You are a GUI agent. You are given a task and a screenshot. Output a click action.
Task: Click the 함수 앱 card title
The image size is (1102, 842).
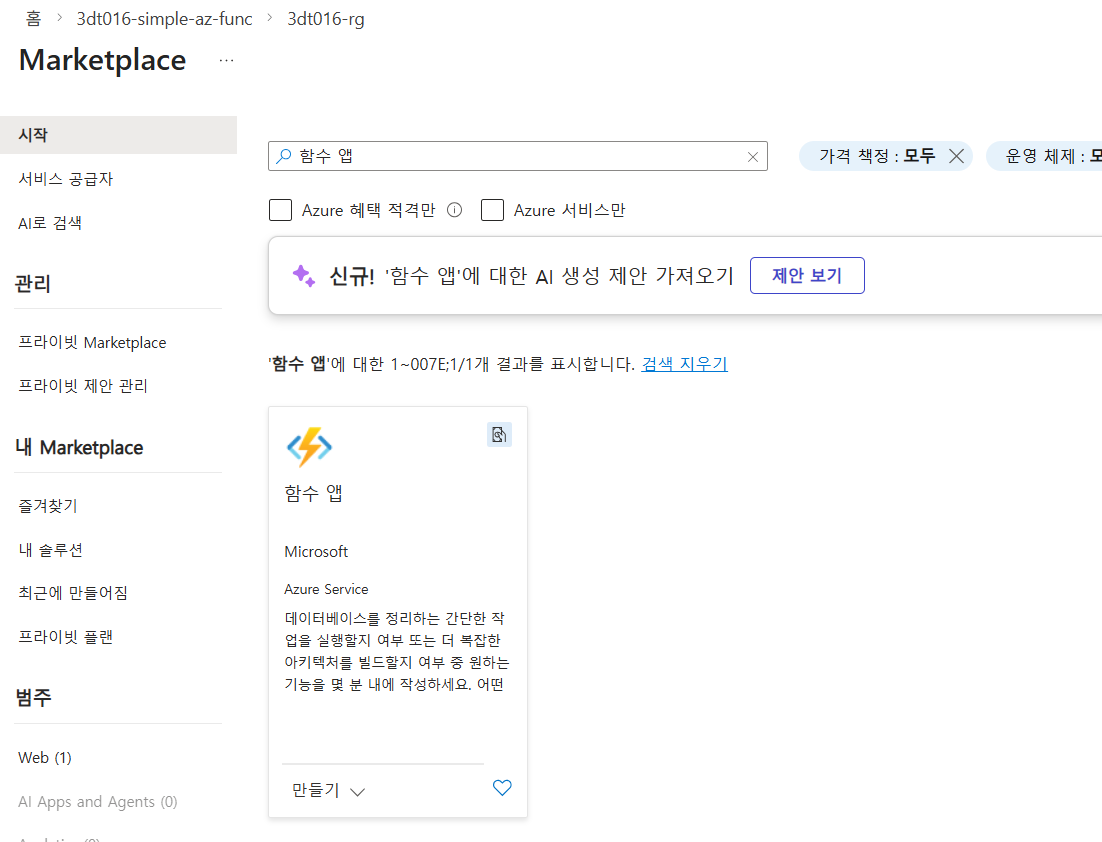(x=313, y=493)
